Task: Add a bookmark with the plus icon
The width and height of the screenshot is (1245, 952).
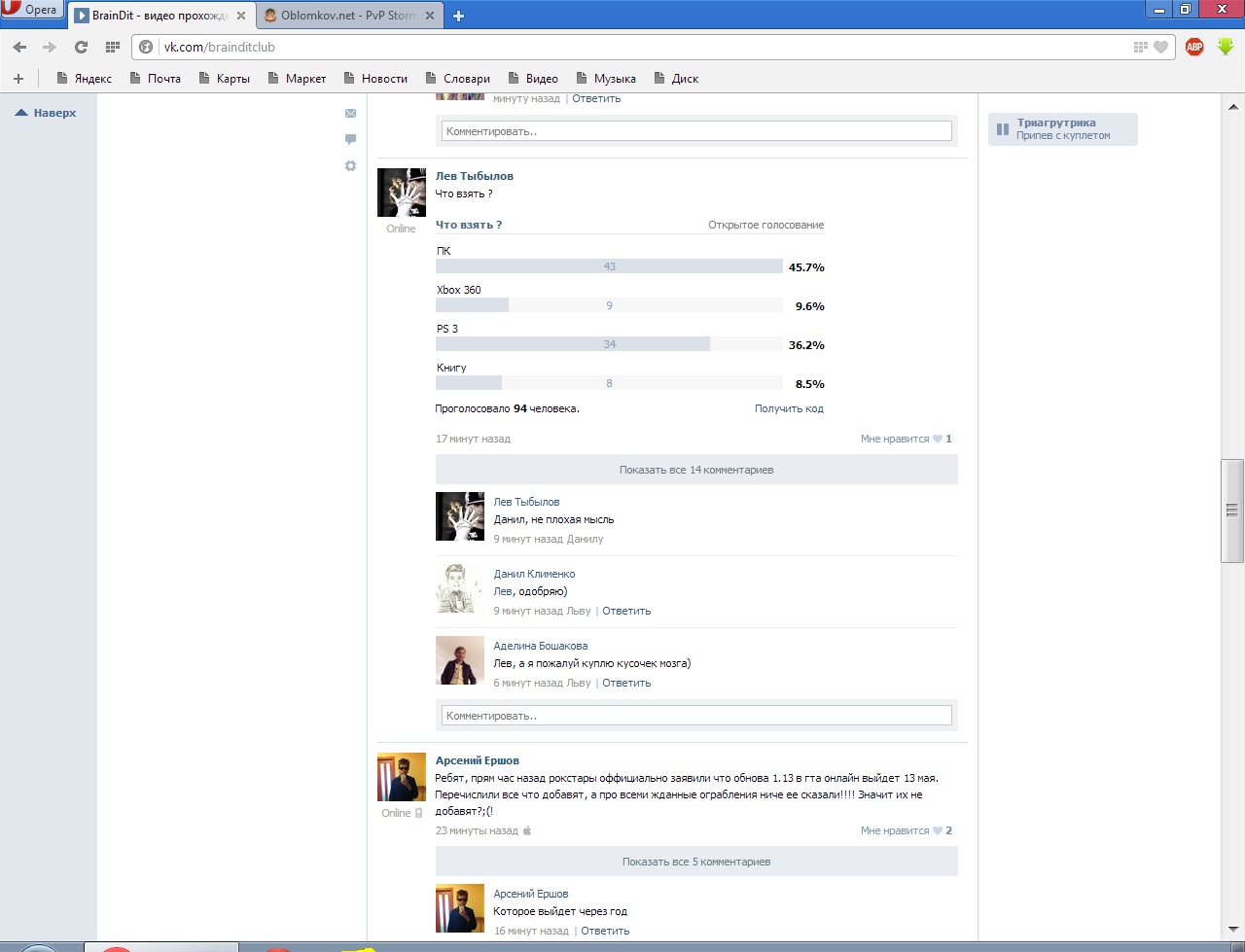Action: point(18,79)
